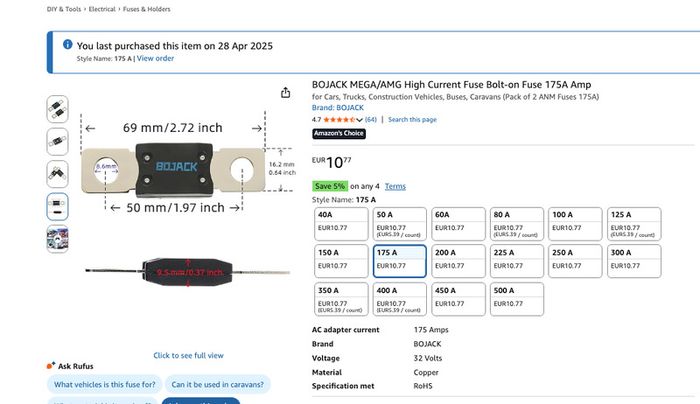This screenshot has width=700, height=404.
Task: Select third crossed fuses thumbnail
Action: tap(58, 174)
